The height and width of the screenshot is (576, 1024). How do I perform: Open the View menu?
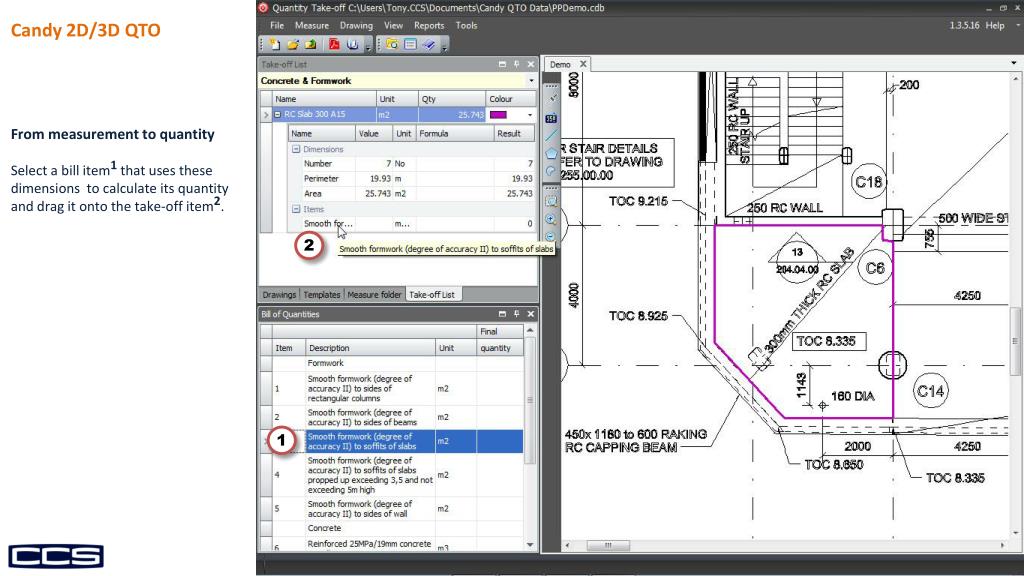[393, 25]
